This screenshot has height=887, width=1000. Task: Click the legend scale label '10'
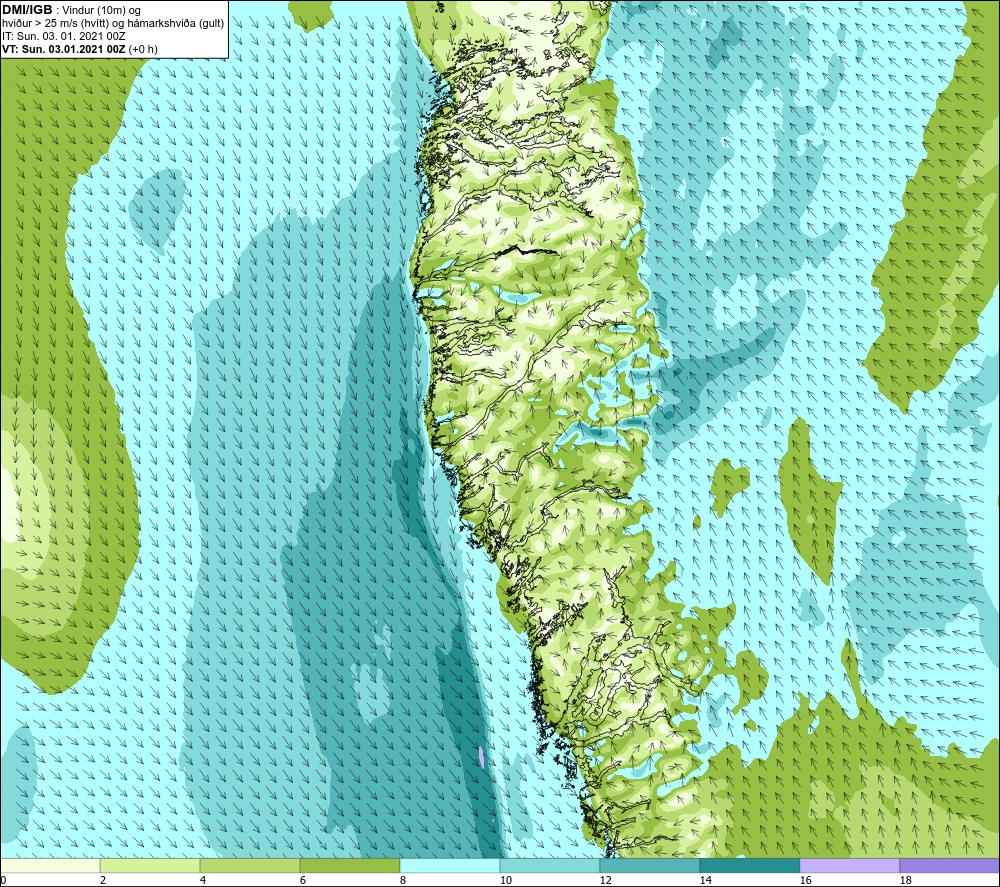click(505, 881)
